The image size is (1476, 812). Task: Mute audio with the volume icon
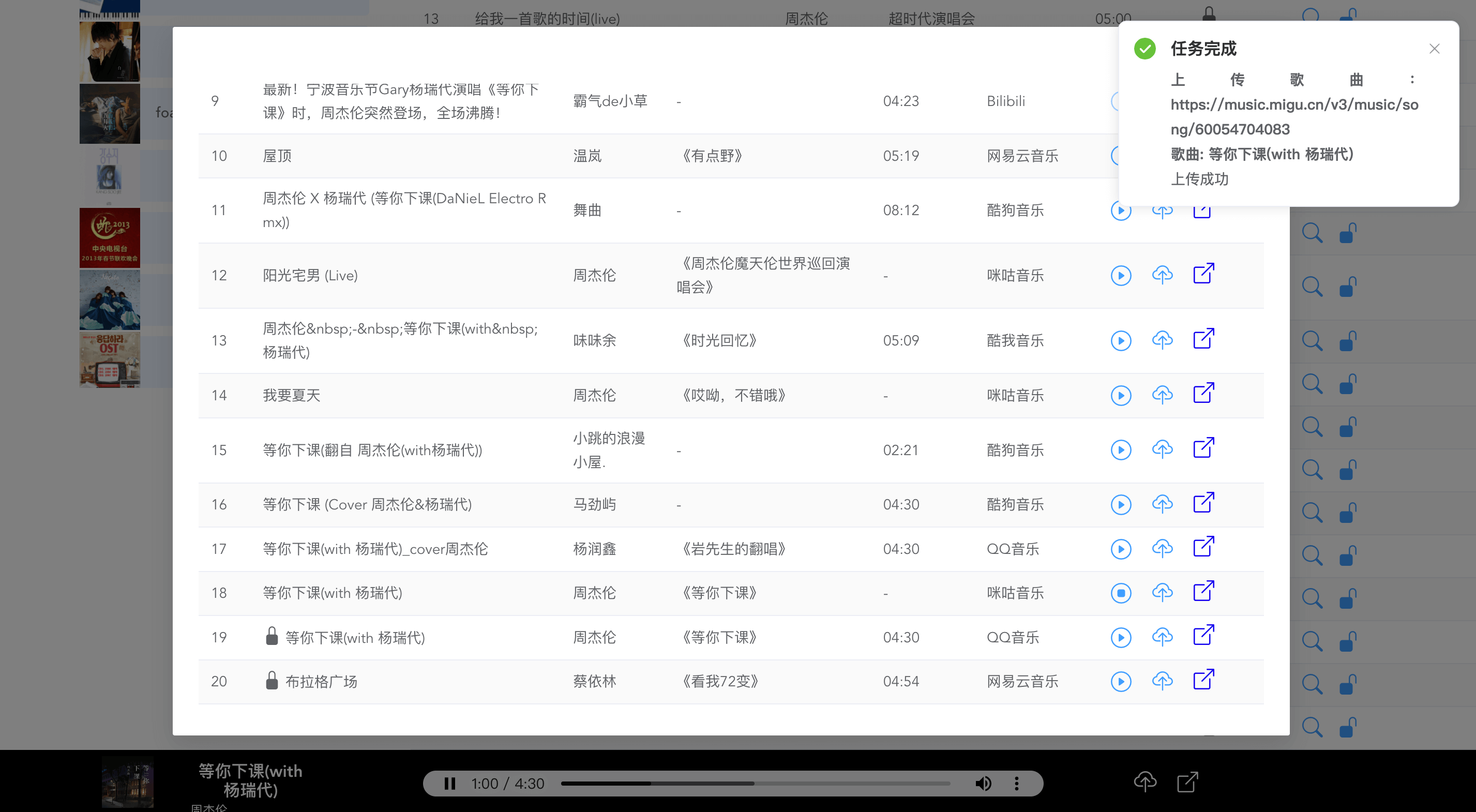983,784
